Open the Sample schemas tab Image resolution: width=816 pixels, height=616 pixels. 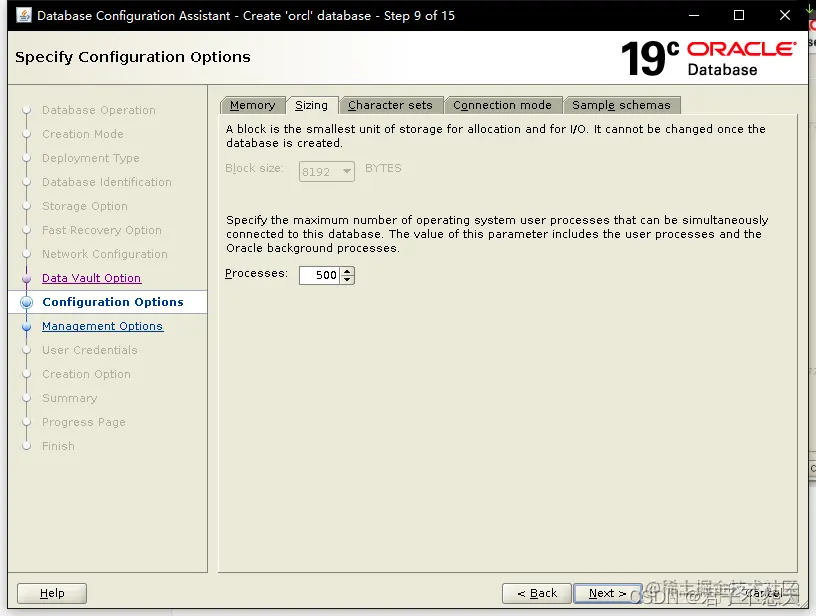pos(621,105)
